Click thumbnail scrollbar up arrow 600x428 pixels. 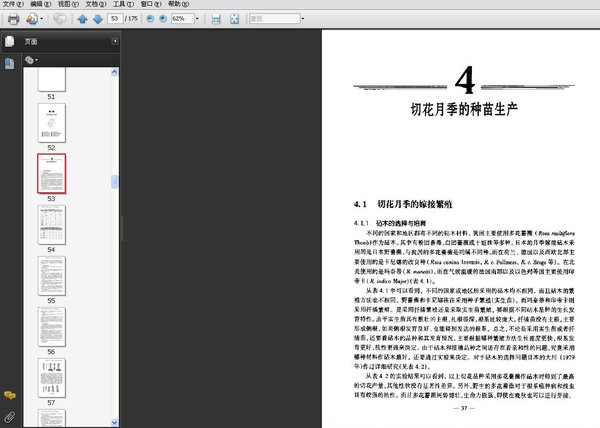114,72
